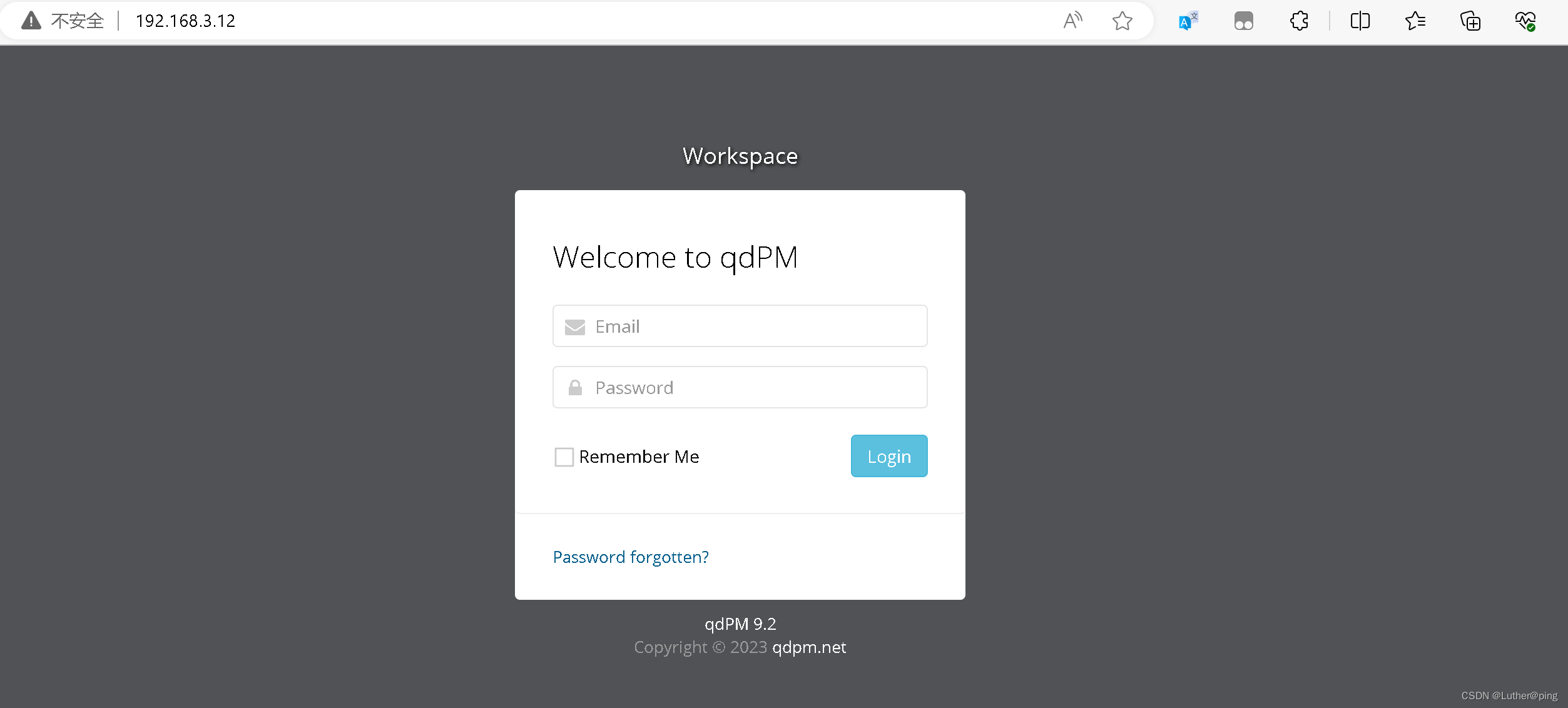Click the 不安全 security label
The image size is (1568, 708).
pyautogui.click(x=78, y=21)
